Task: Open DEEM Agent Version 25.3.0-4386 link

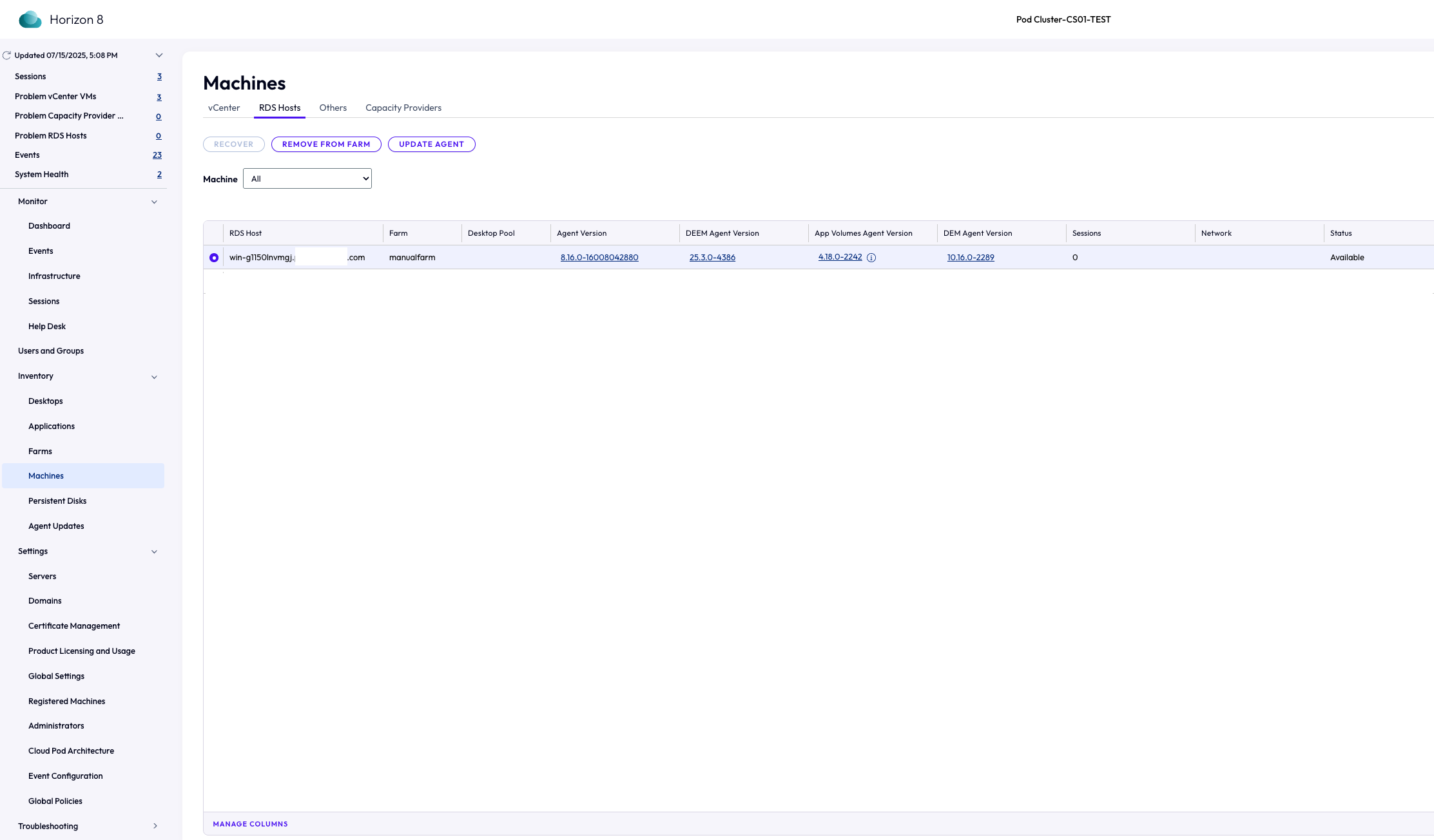Action: 712,257
